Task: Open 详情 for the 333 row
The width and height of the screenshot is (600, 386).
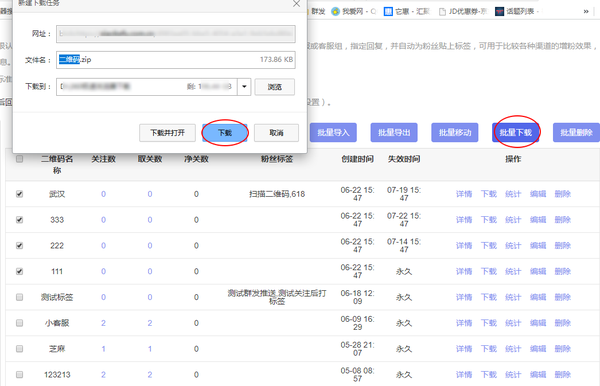Action: point(464,220)
